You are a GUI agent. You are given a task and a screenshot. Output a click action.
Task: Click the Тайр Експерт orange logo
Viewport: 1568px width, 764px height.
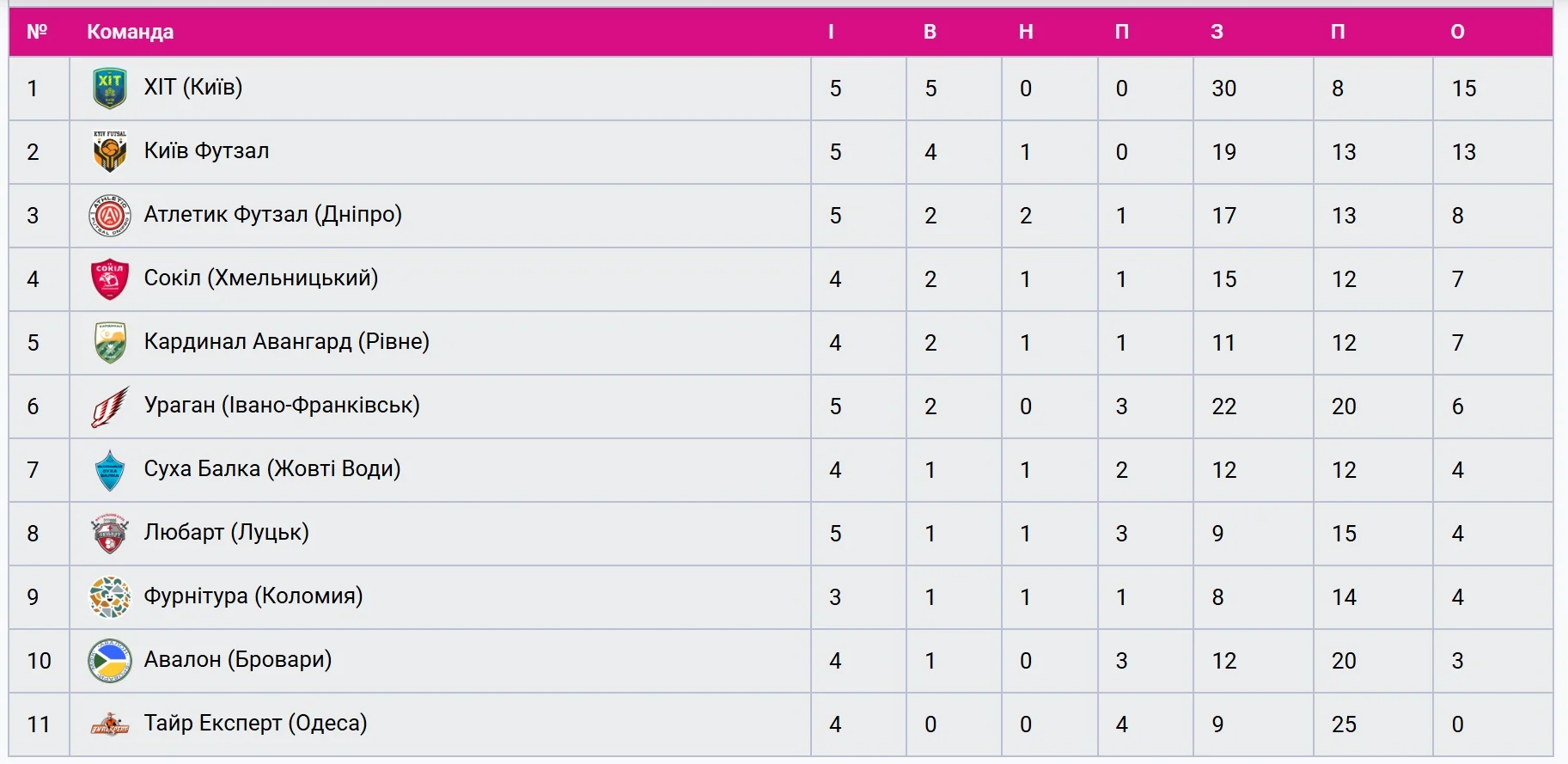point(110,724)
